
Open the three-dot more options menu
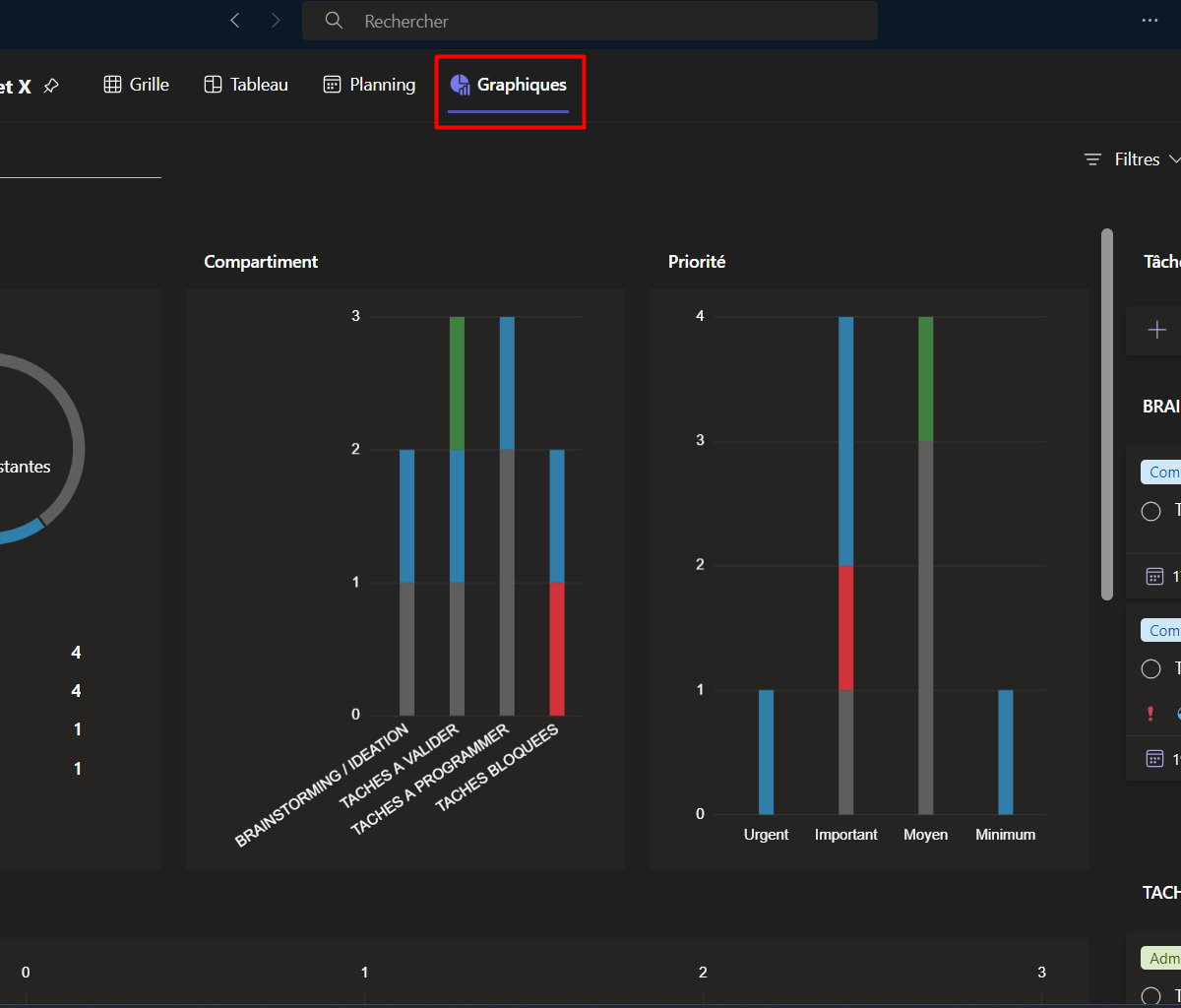point(1150,21)
